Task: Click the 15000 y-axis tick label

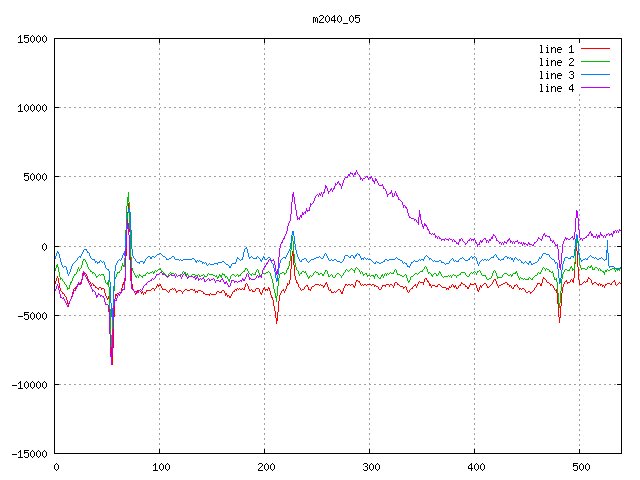Action: (32, 39)
